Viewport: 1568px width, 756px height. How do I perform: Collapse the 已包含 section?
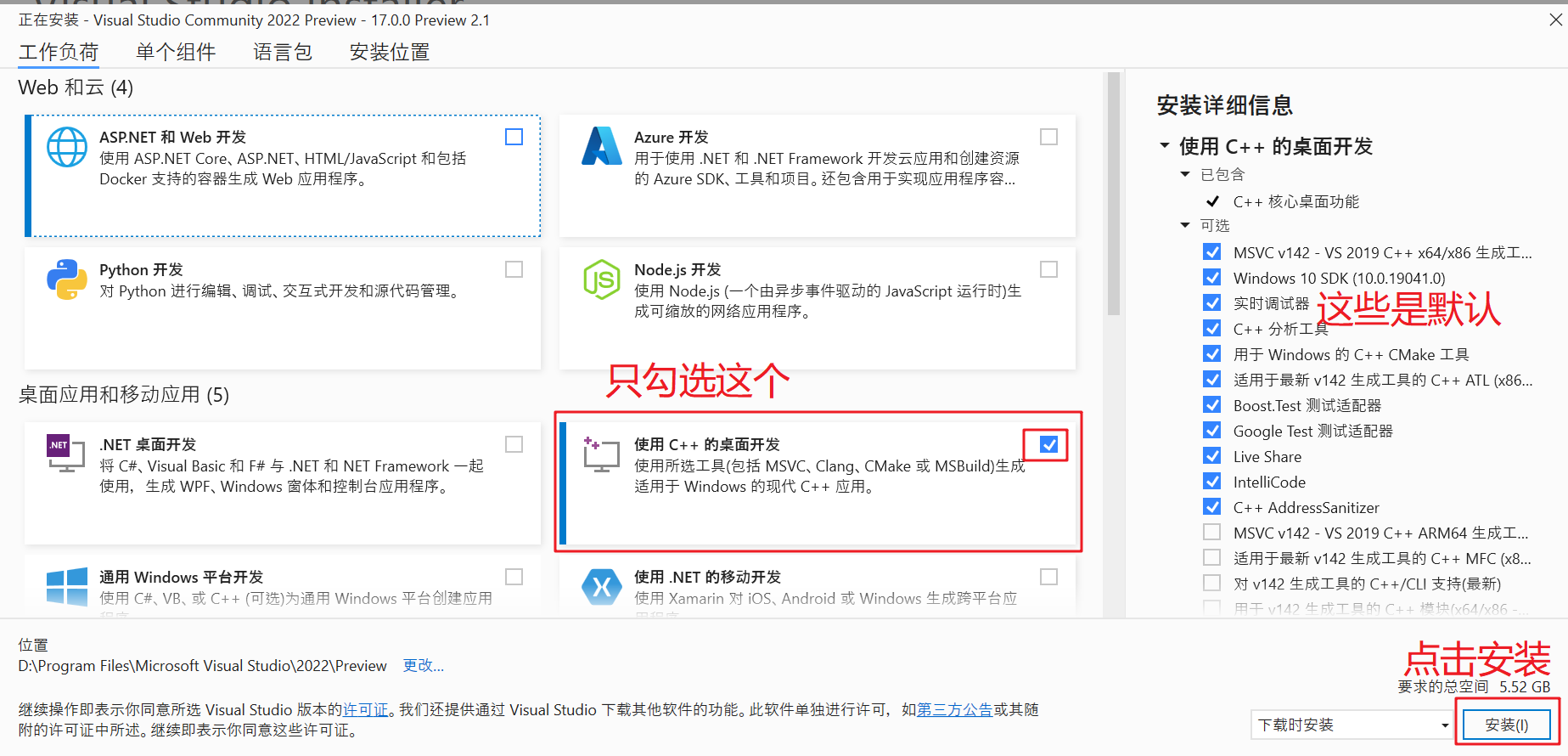1185,174
